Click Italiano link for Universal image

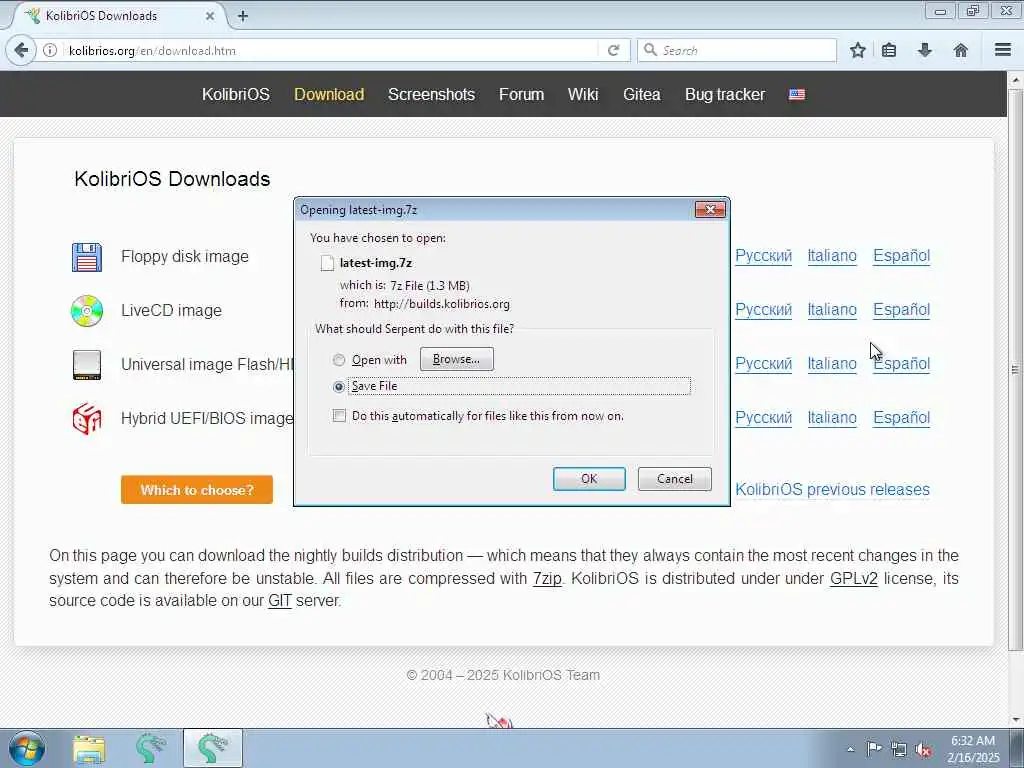click(832, 364)
